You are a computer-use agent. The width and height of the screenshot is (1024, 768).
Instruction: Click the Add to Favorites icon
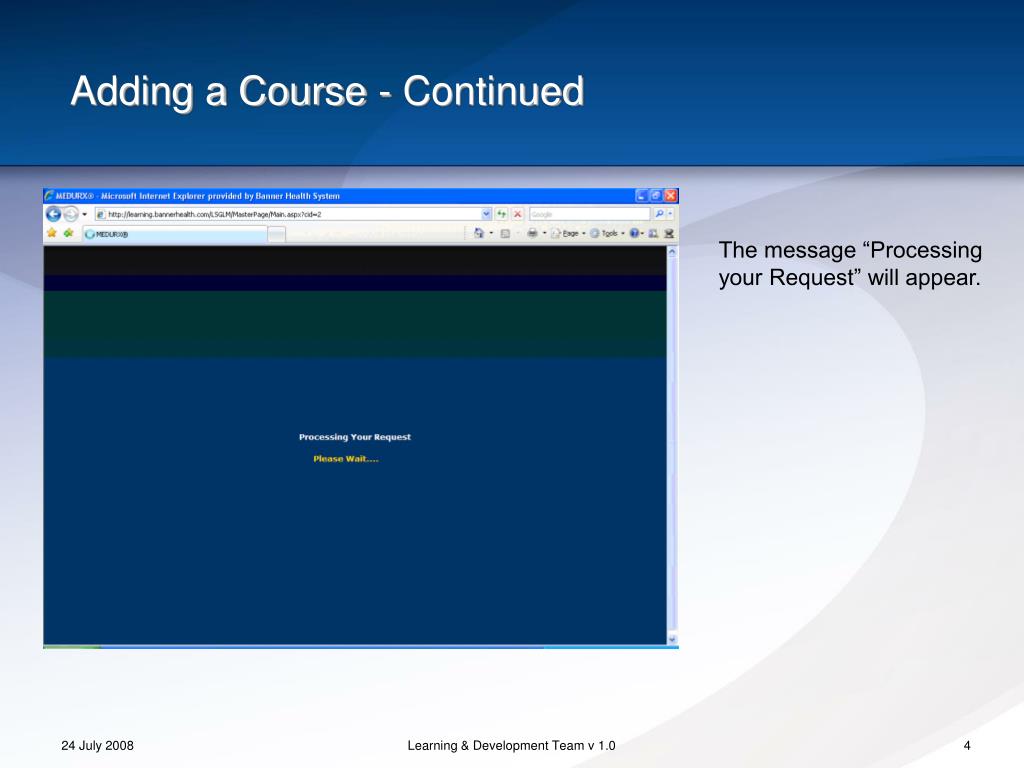point(69,233)
